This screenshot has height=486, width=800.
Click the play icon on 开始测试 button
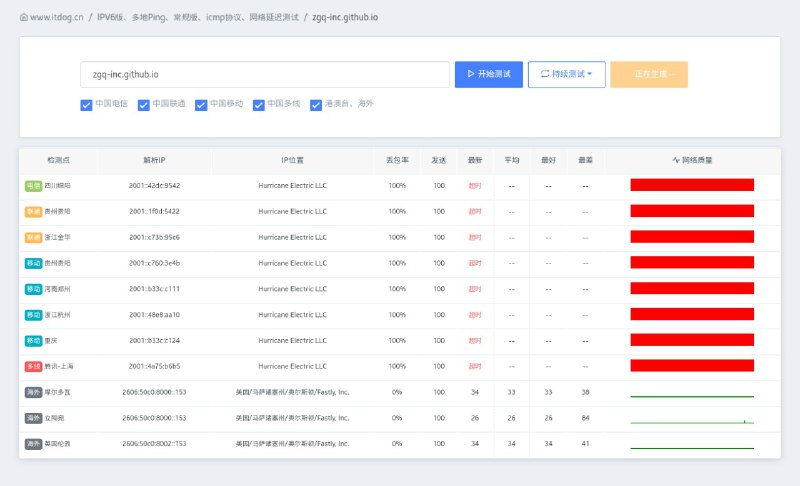(x=471, y=74)
